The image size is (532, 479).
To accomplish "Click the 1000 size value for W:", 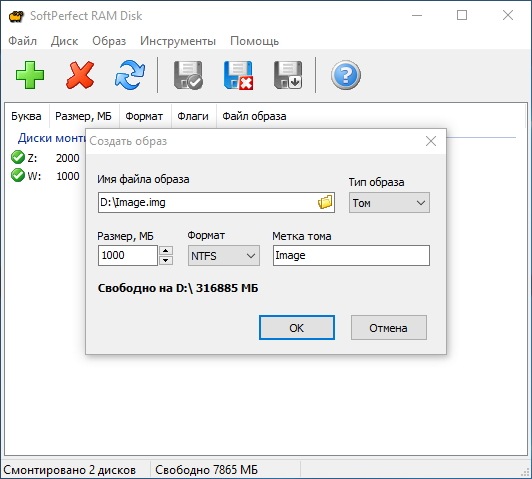I will pyautogui.click(x=68, y=176).
